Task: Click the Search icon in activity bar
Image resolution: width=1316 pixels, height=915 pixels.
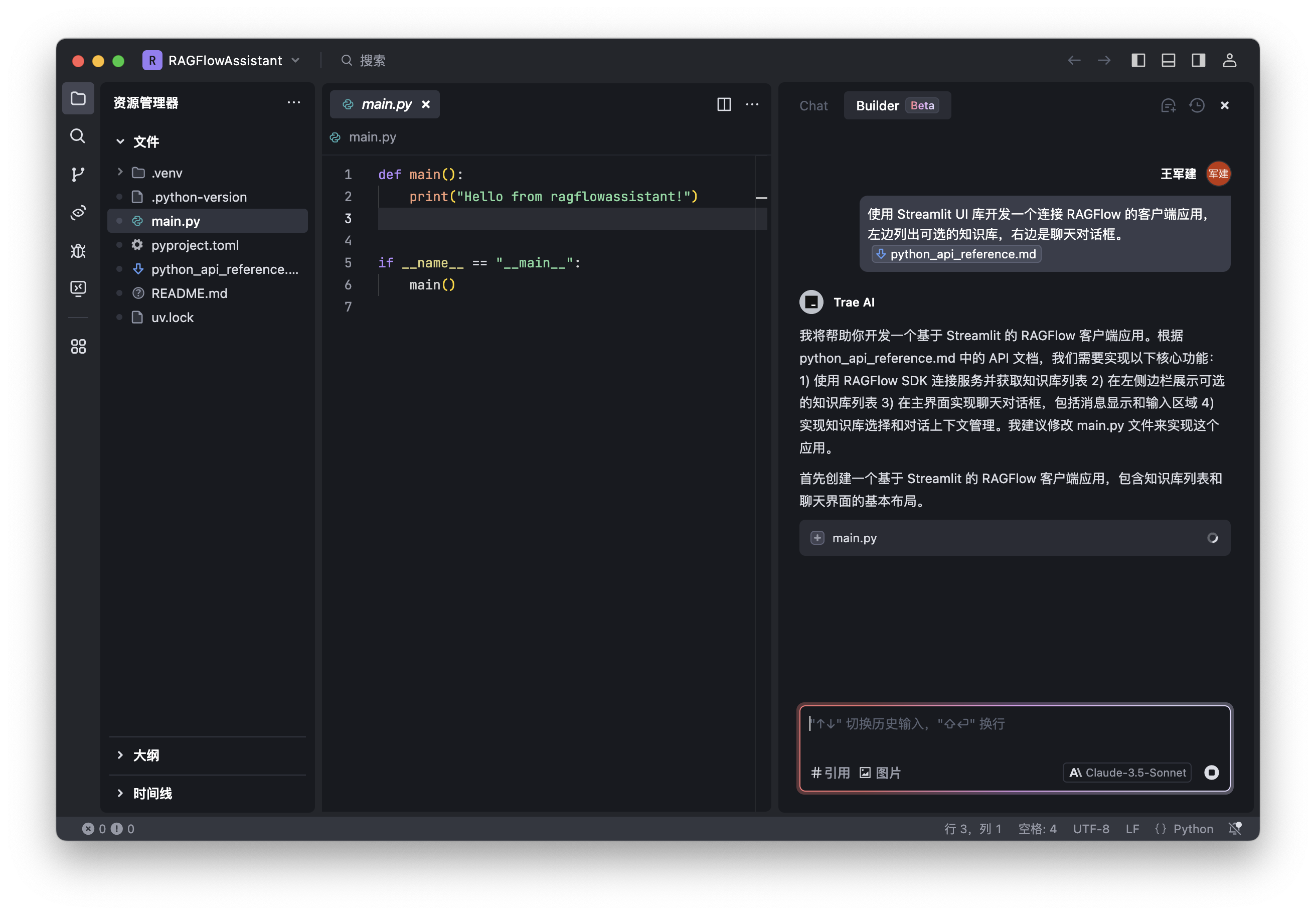Action: point(78,136)
